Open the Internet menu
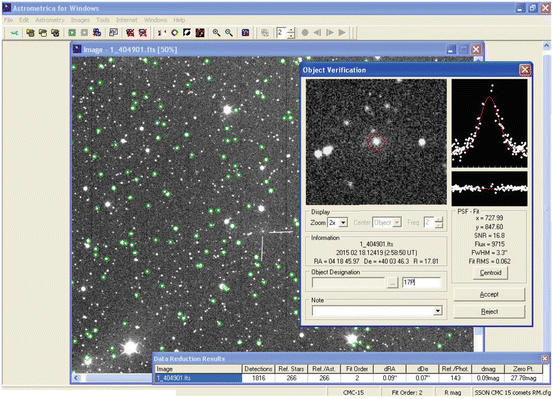 tap(127, 20)
